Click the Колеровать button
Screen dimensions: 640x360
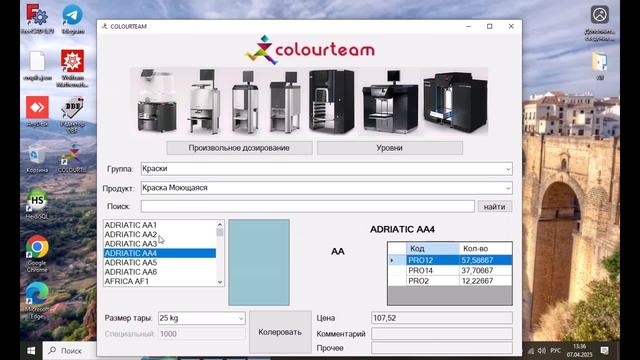[280, 332]
